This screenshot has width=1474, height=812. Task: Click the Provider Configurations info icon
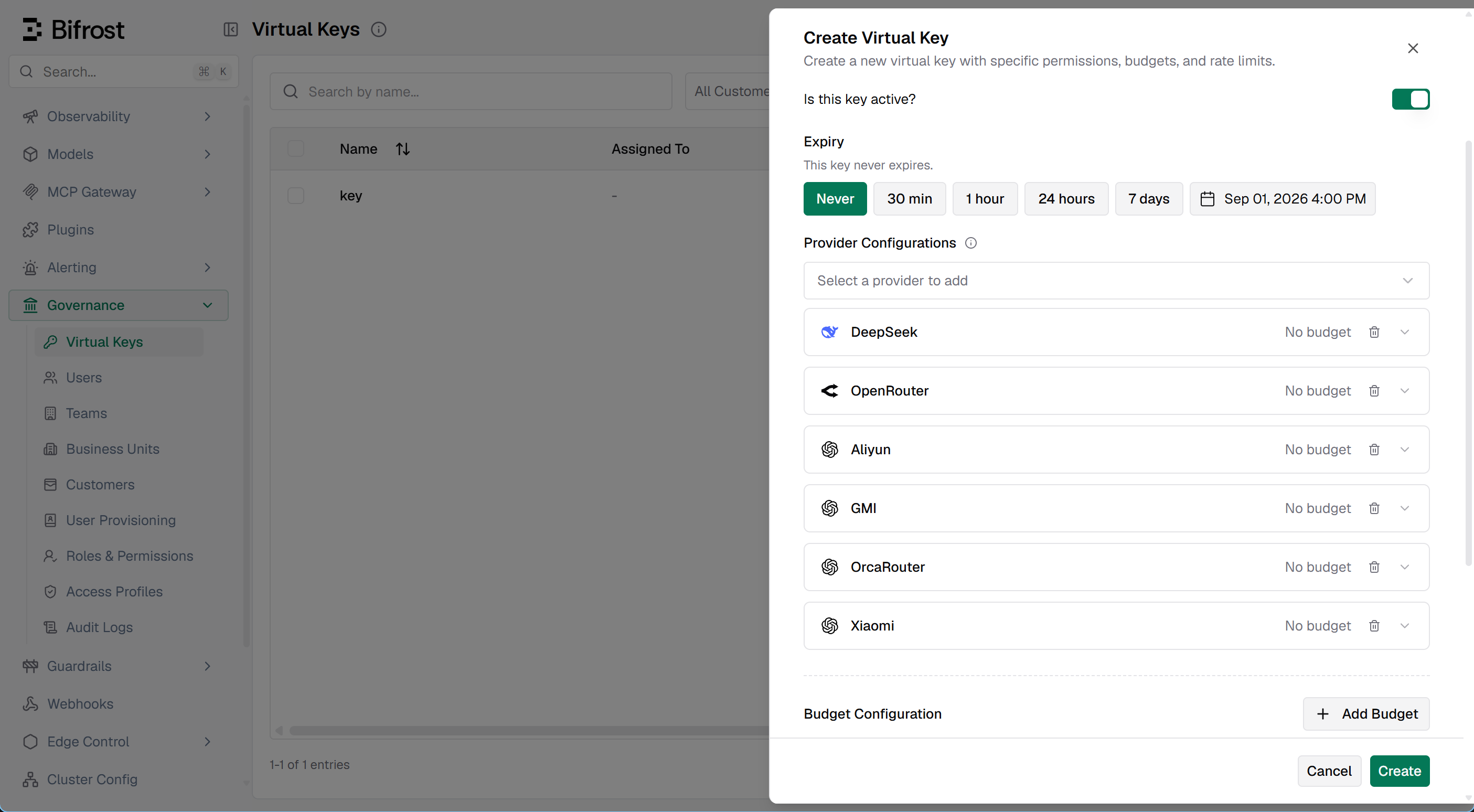tap(971, 243)
